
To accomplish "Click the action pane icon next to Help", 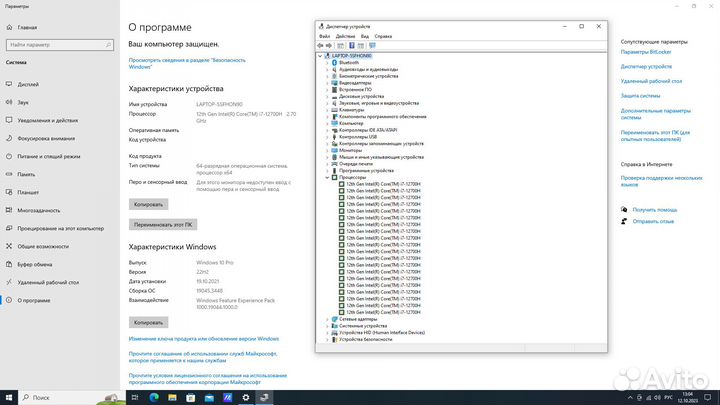I will [361, 45].
